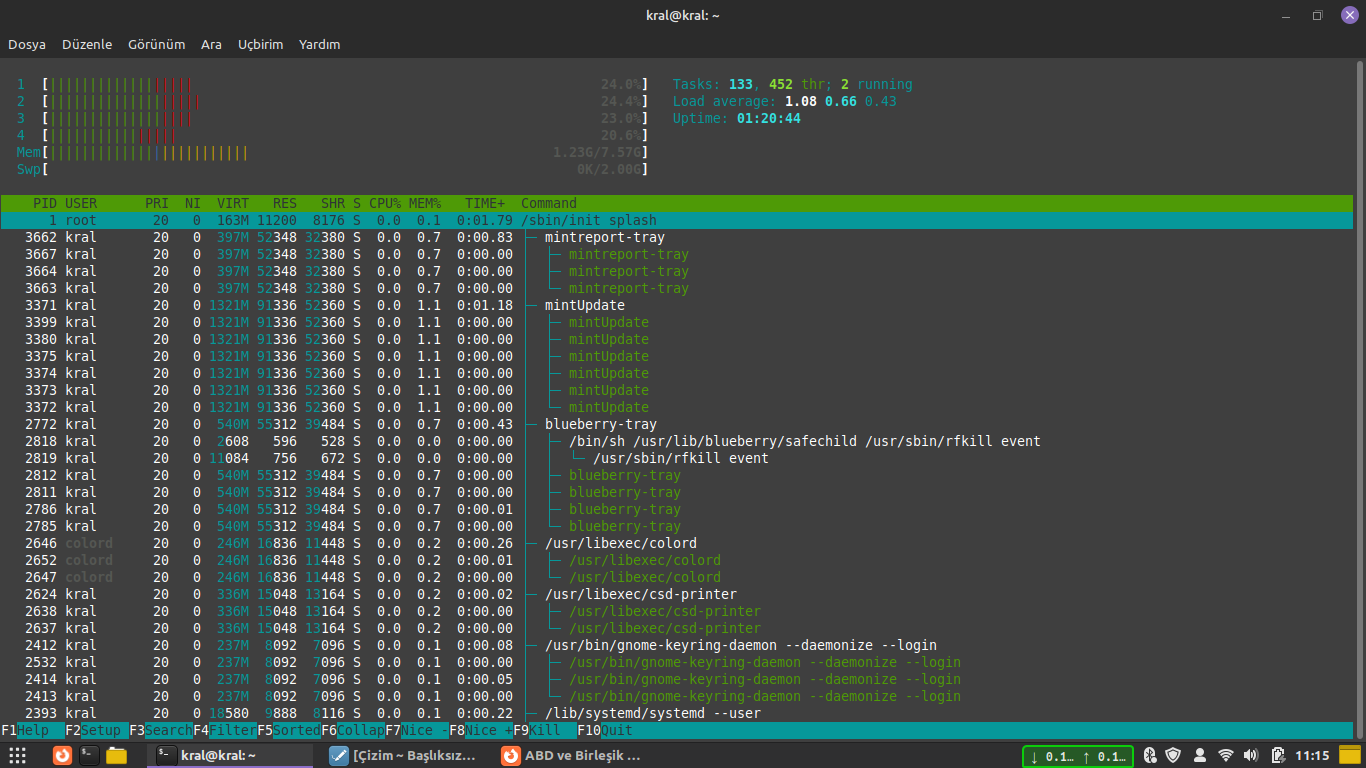Screen dimensions: 1366x768
Task: Open the Dosya menu
Action: coord(27,45)
